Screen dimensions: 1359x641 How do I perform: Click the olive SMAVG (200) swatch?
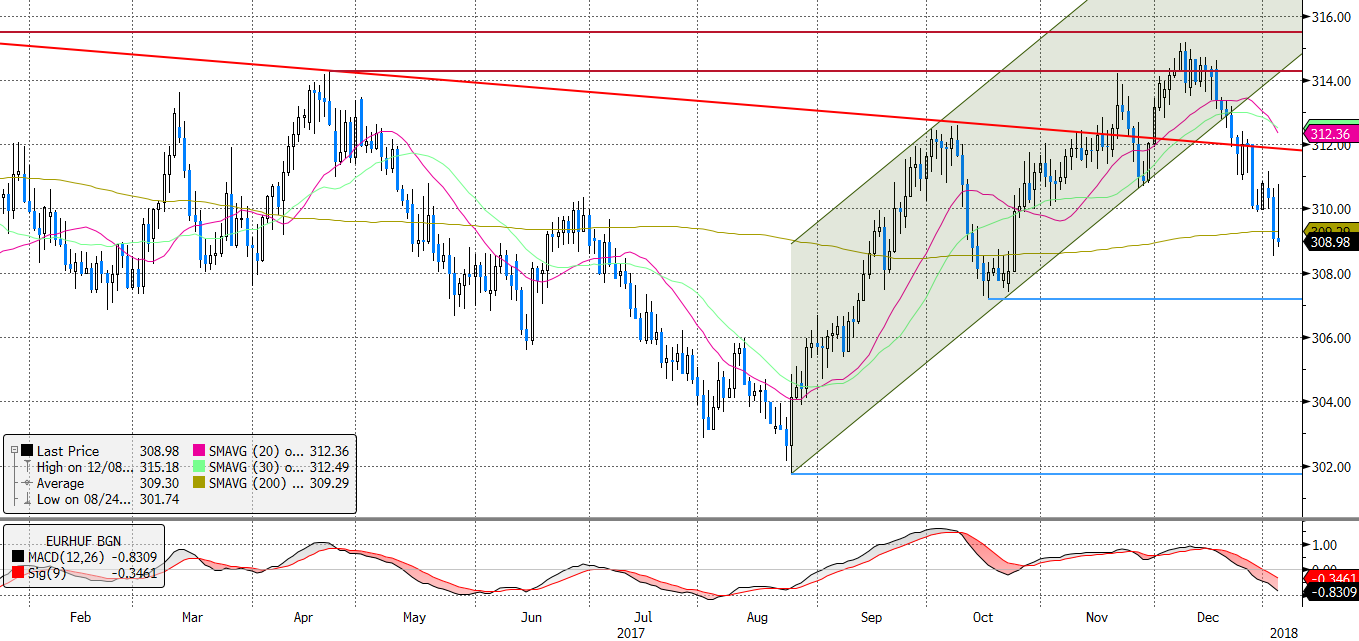(197, 483)
